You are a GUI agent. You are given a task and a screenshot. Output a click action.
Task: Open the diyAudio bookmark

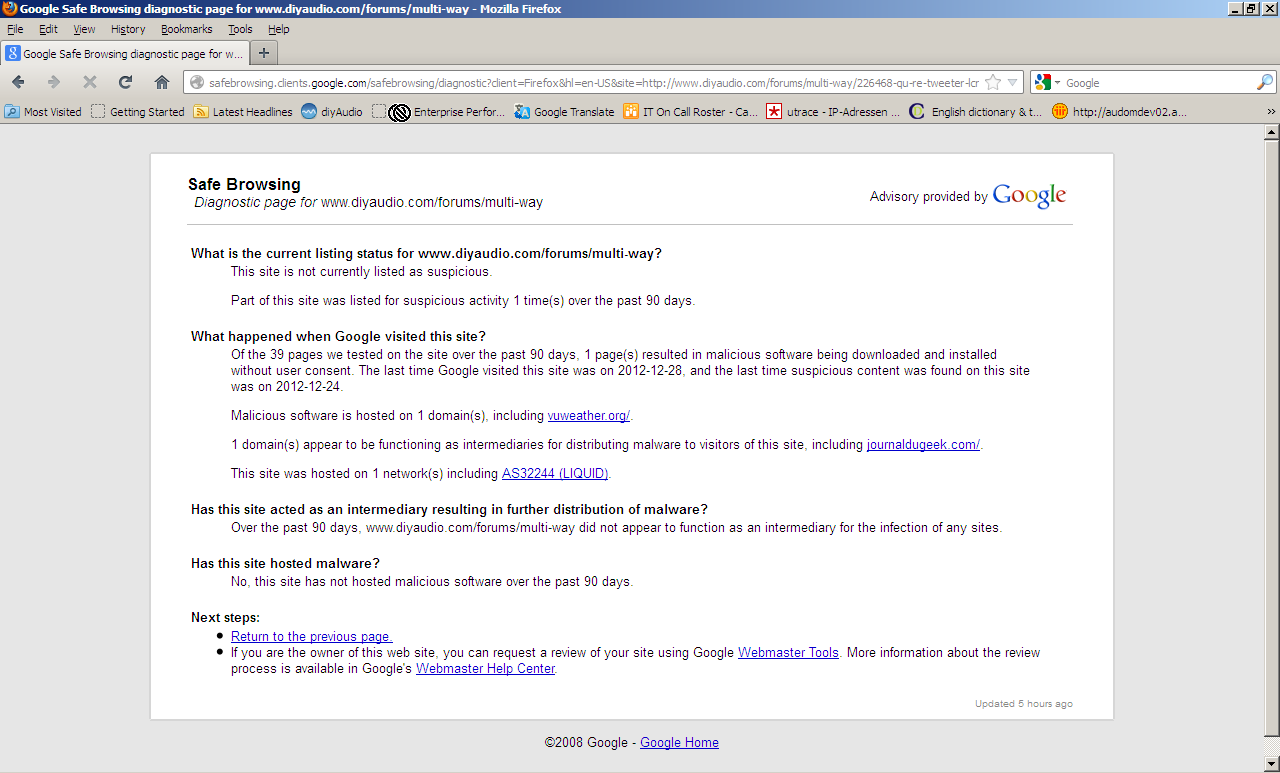pos(332,112)
